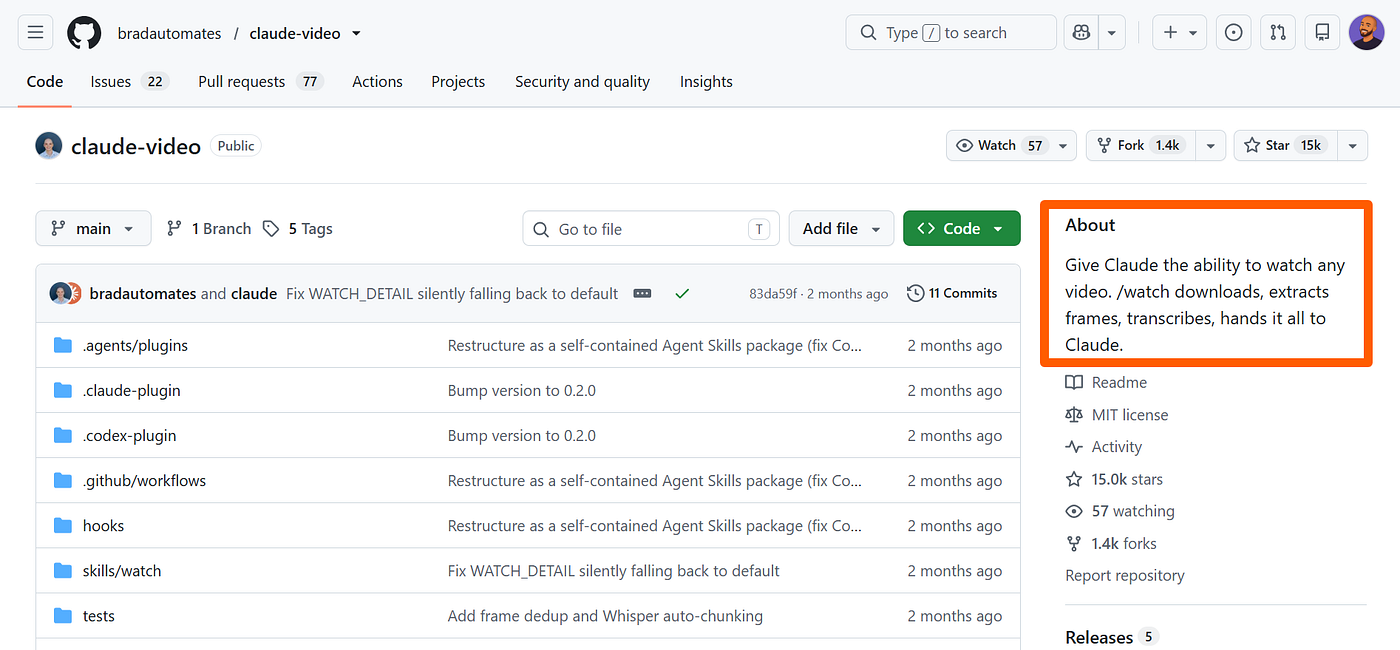
Task: Open the .agents/plugins folder
Action: tap(135, 346)
